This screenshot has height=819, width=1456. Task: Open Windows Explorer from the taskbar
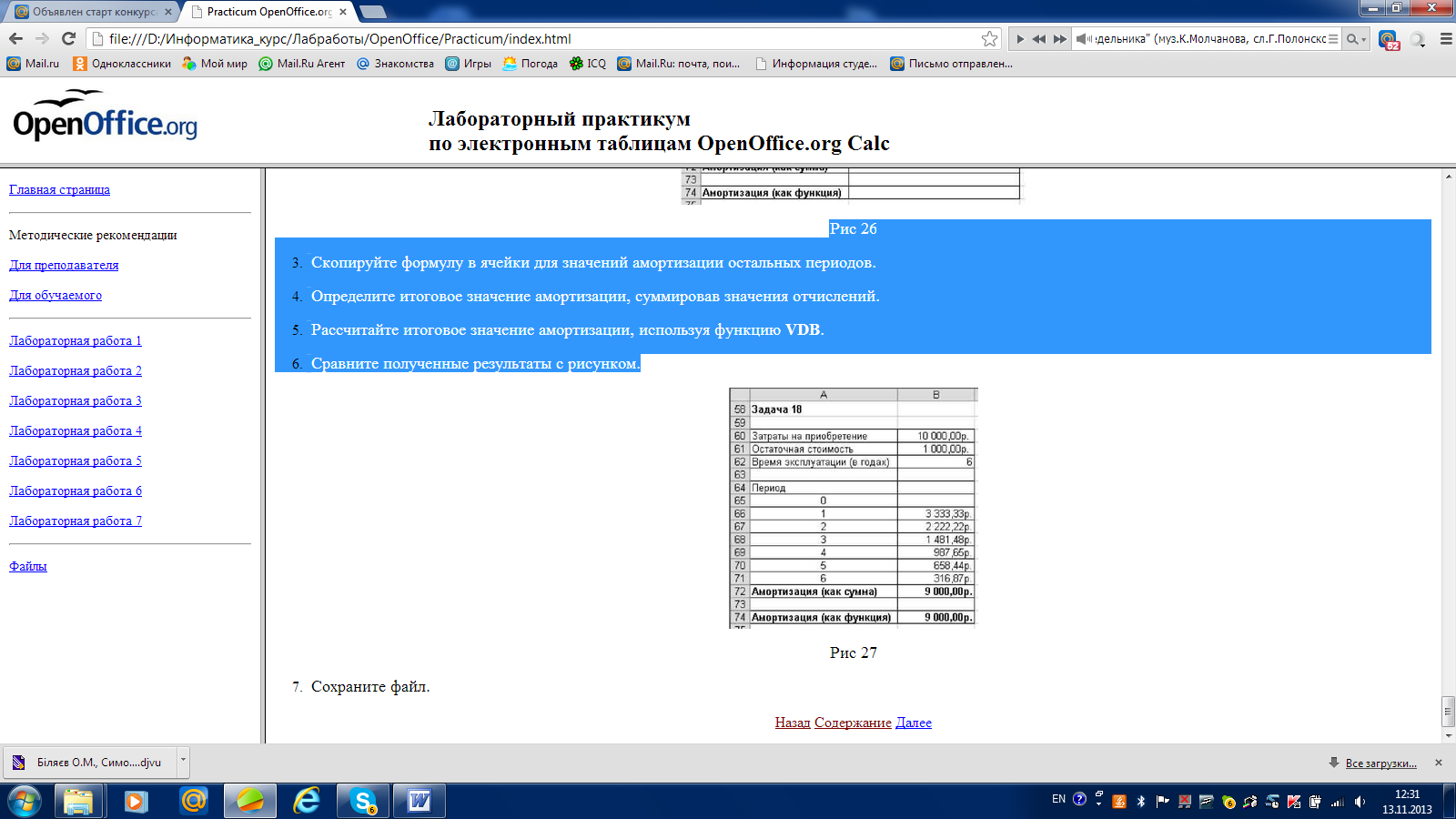[x=78, y=801]
